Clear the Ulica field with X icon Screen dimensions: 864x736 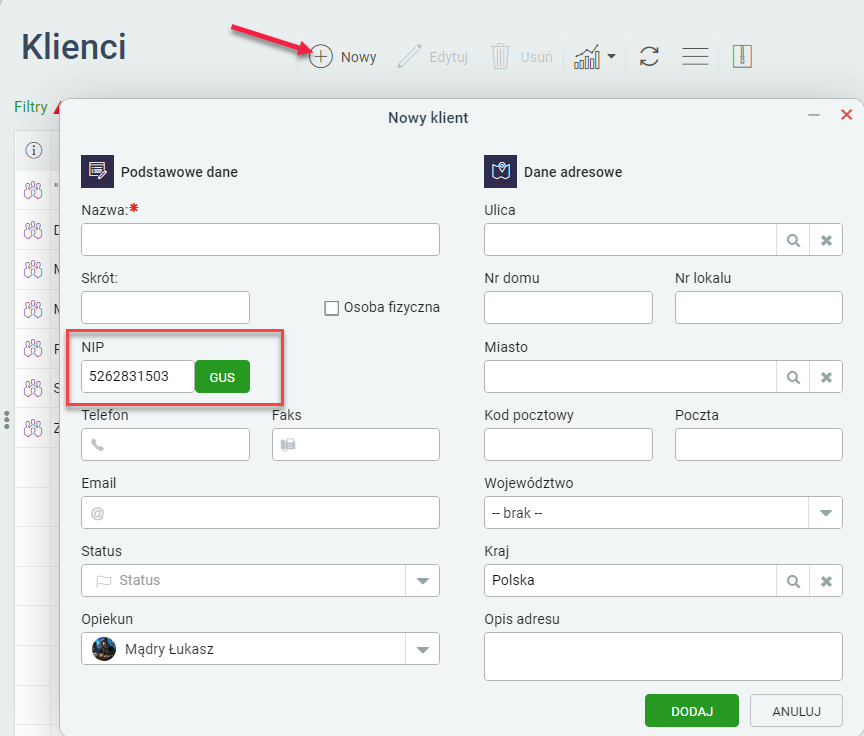pos(826,240)
